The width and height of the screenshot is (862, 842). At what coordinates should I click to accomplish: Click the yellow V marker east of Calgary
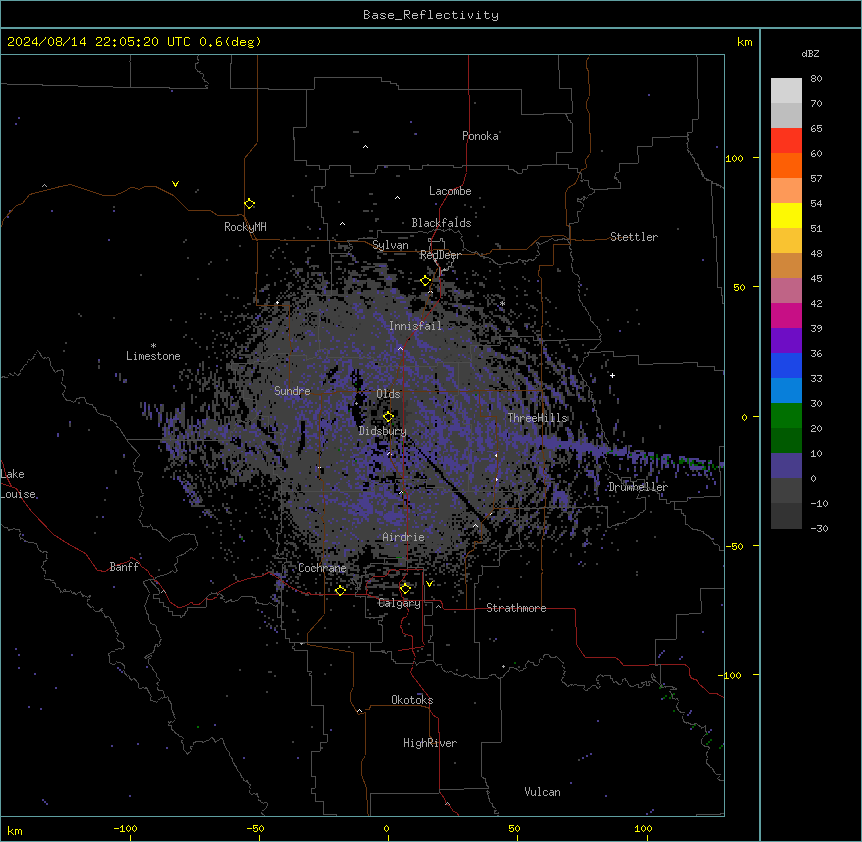429,584
